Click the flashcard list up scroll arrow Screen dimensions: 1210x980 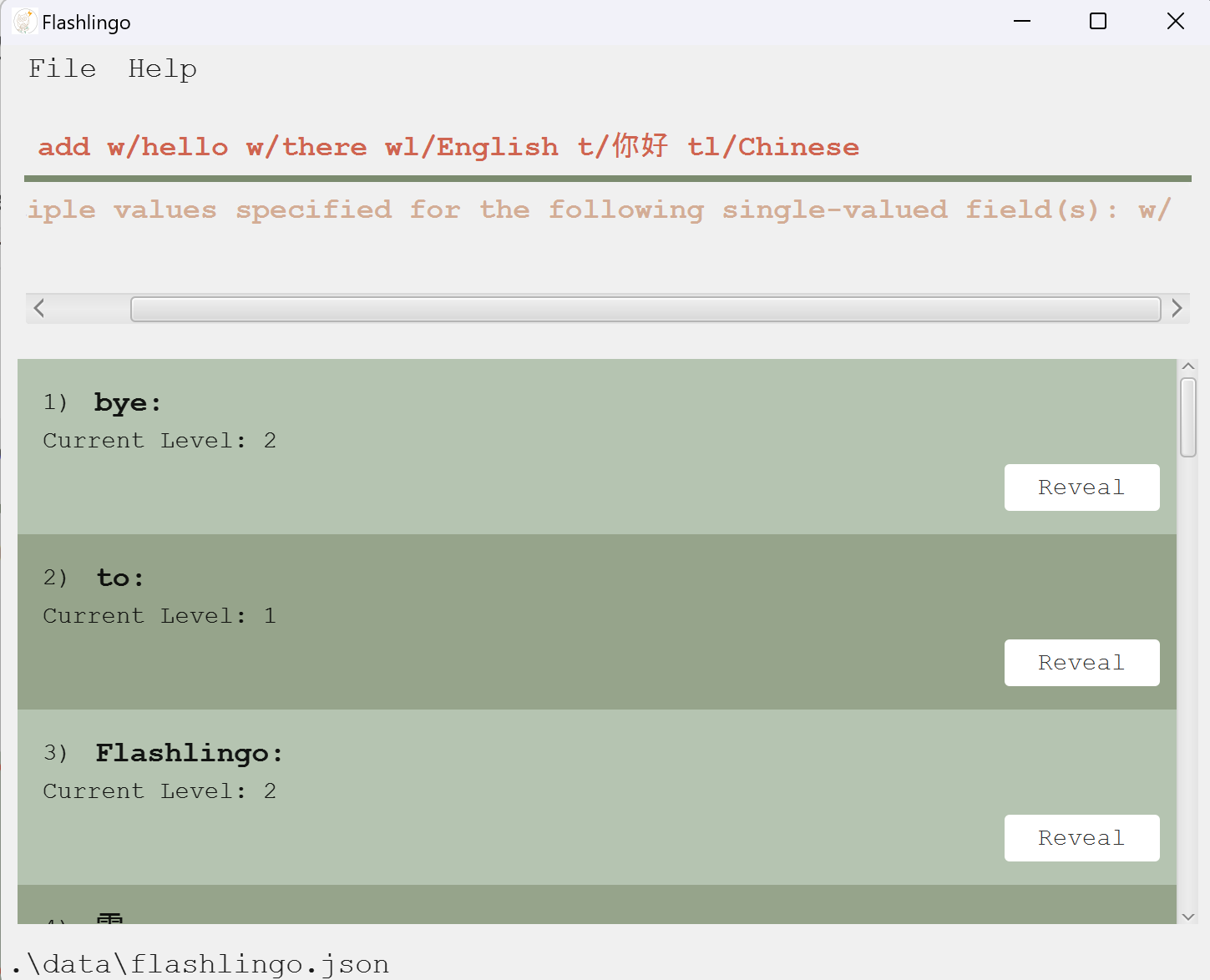click(x=1188, y=366)
